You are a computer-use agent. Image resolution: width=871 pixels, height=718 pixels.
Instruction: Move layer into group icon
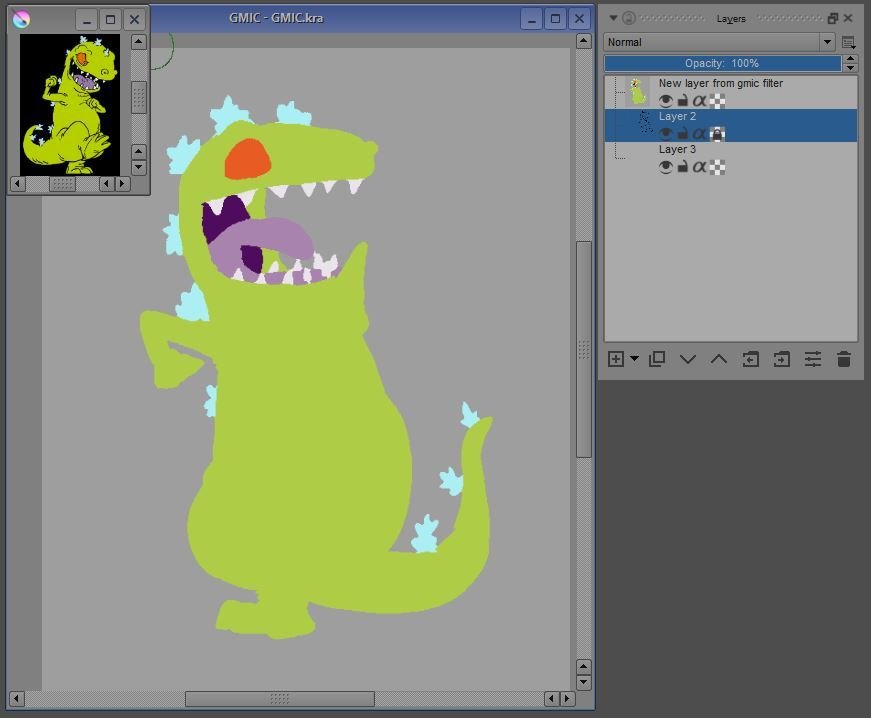[x=782, y=359]
